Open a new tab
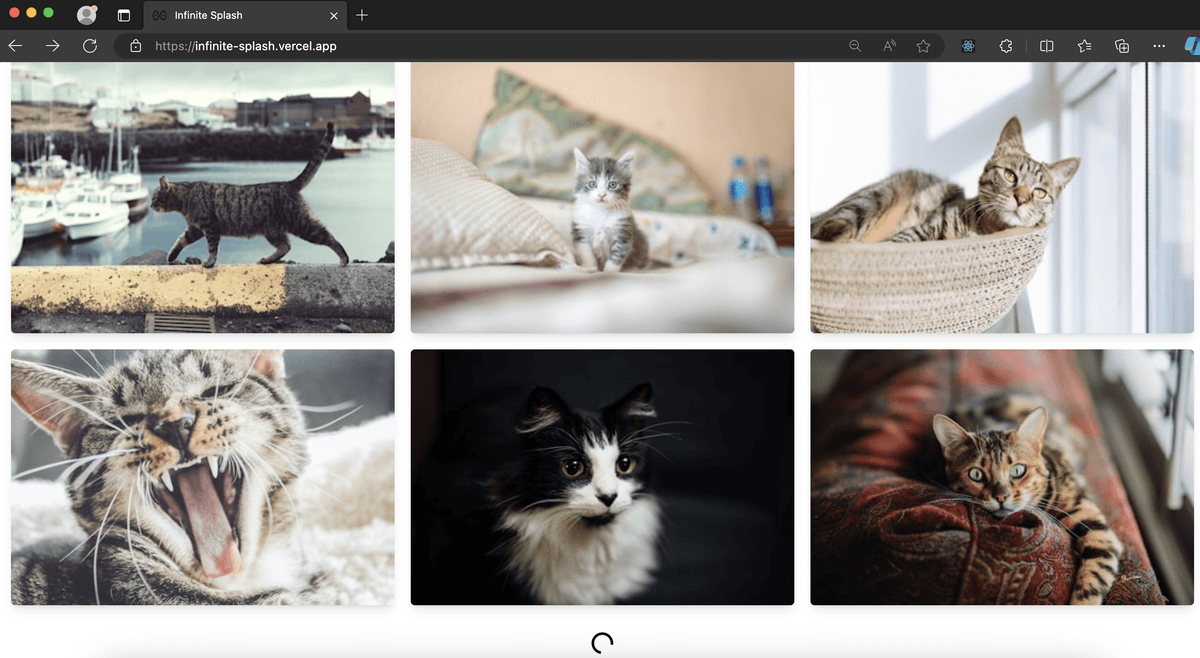The image size is (1200, 658). [362, 15]
